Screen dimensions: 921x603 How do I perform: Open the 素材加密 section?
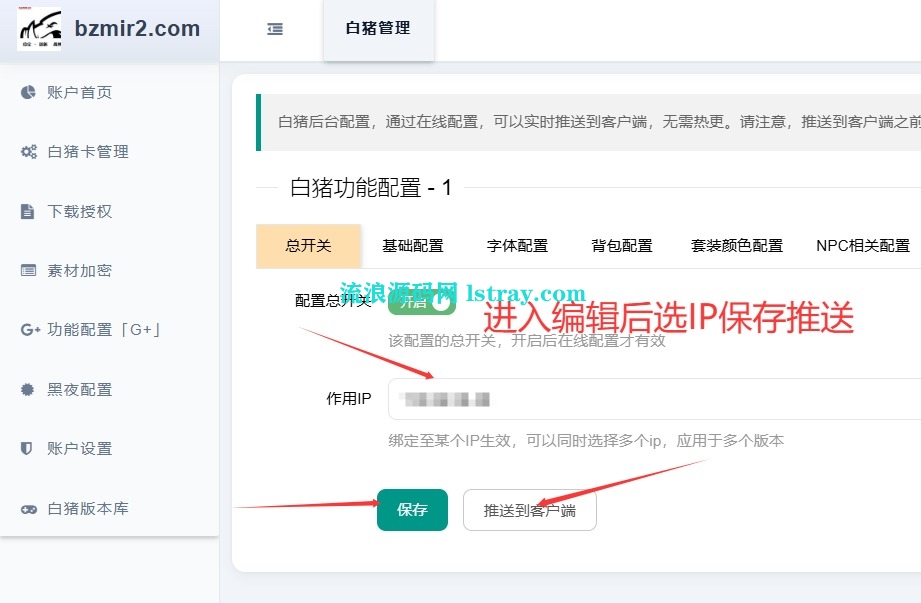click(x=80, y=271)
